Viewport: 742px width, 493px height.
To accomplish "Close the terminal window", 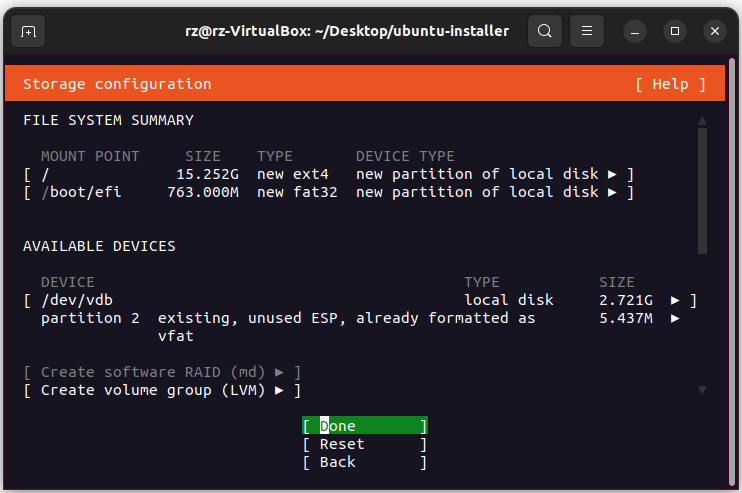I will pyautogui.click(x=714, y=31).
